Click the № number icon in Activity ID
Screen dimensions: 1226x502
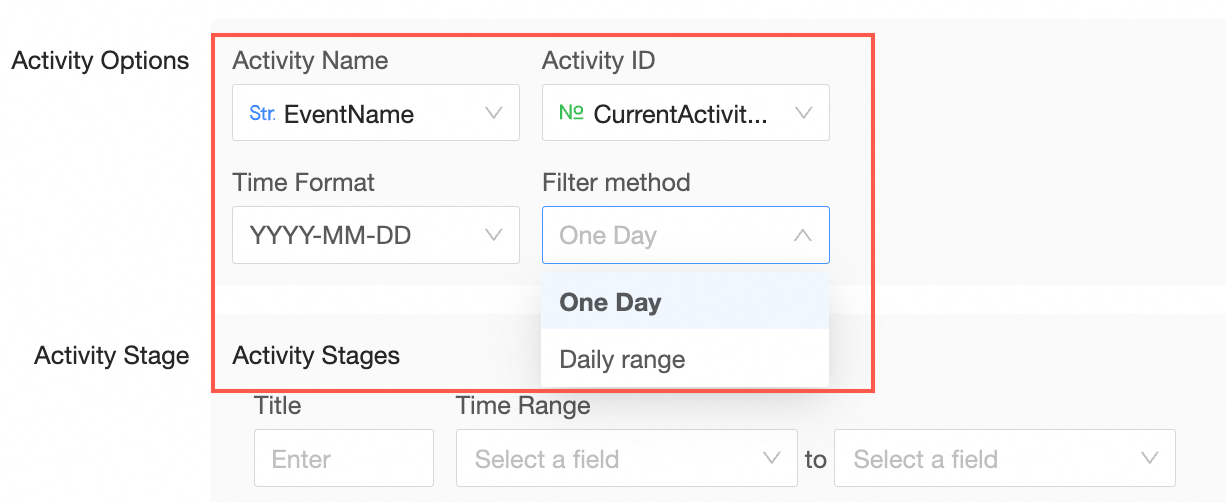[571, 113]
